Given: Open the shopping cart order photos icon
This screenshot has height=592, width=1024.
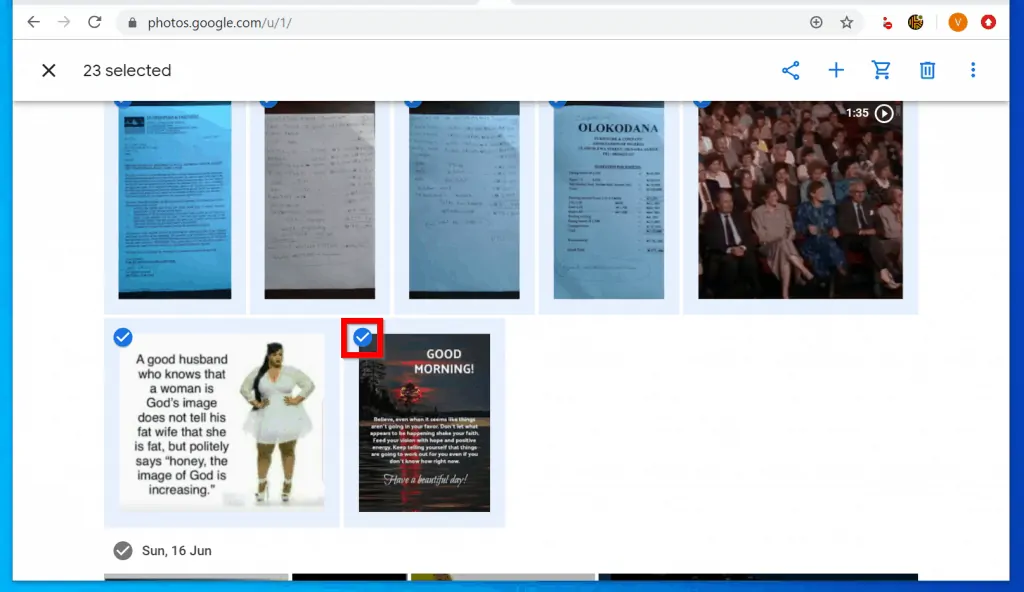Looking at the screenshot, I should tap(881, 70).
